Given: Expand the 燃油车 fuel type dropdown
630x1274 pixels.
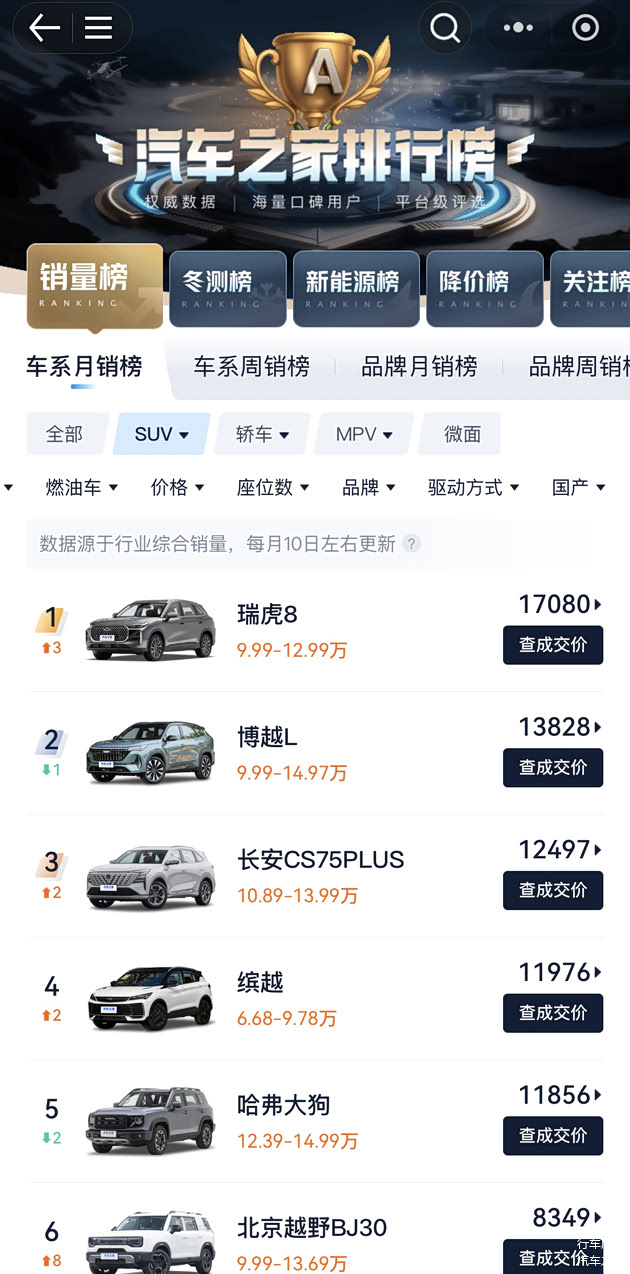Looking at the screenshot, I should click(x=82, y=488).
